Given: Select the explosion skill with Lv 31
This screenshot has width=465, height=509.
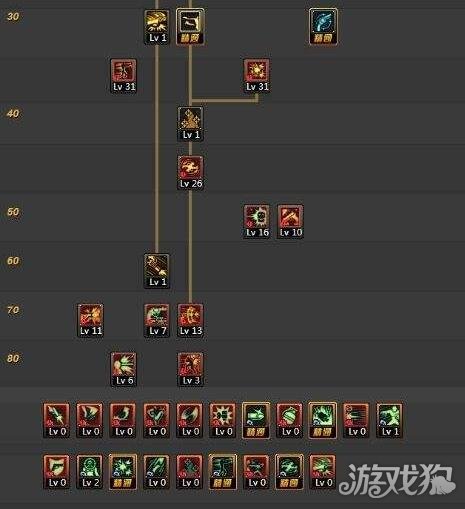Looking at the screenshot, I should pos(257,76).
